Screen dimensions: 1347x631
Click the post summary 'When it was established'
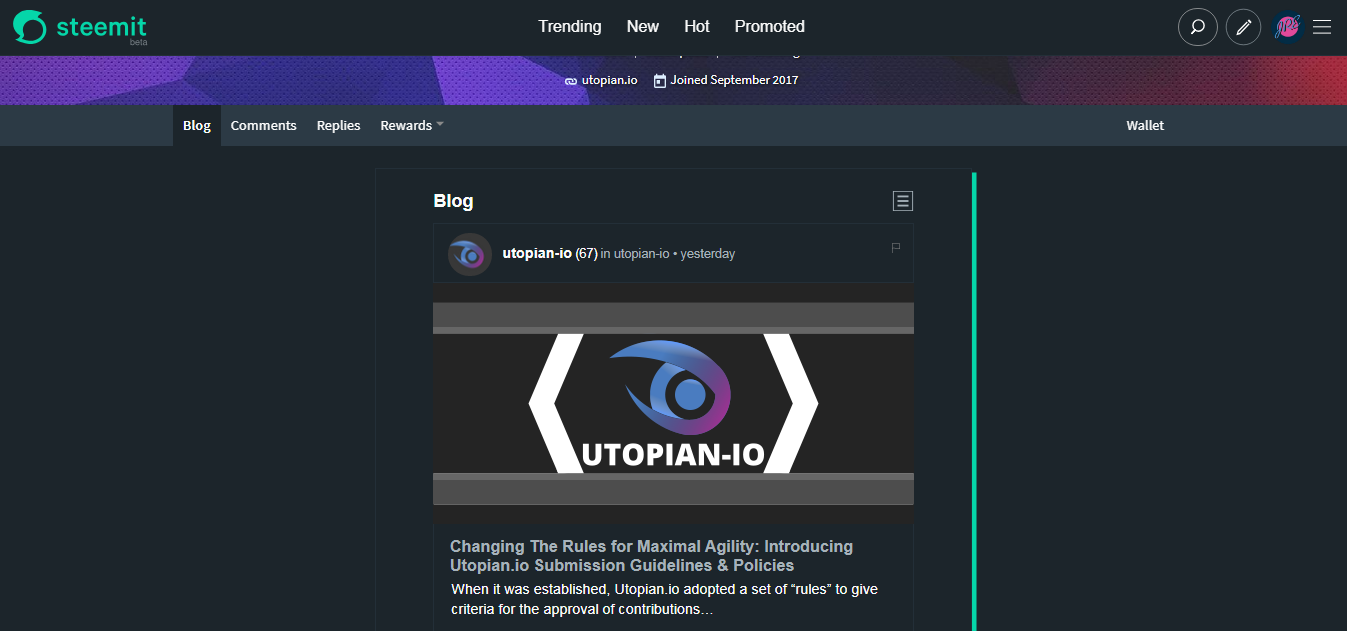tap(664, 599)
